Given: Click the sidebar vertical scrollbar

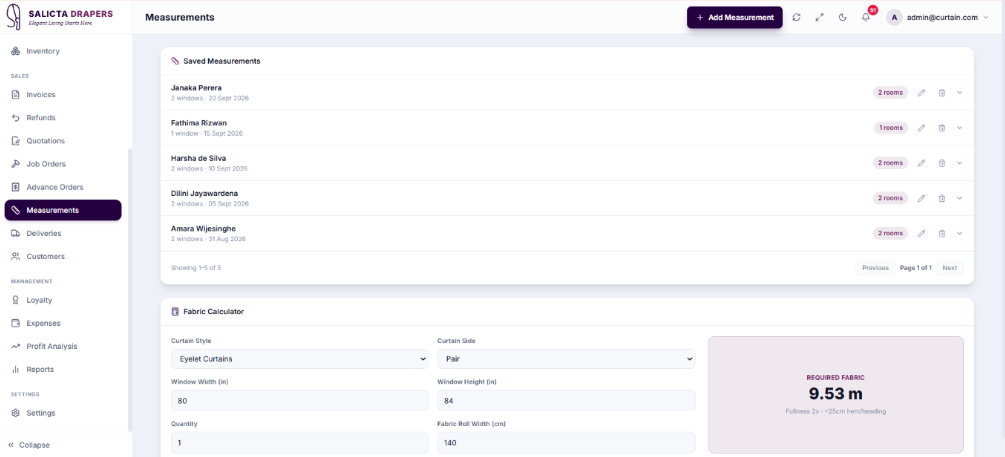Looking at the screenshot, I should point(129,290).
